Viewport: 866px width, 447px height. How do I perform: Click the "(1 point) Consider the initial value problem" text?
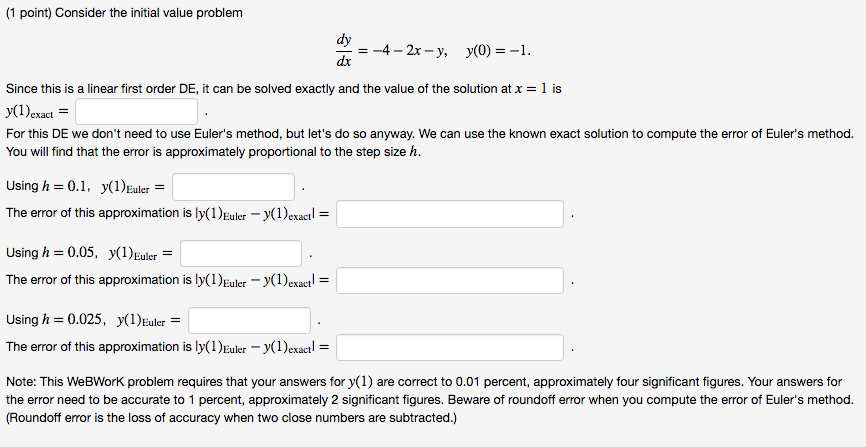tap(124, 12)
